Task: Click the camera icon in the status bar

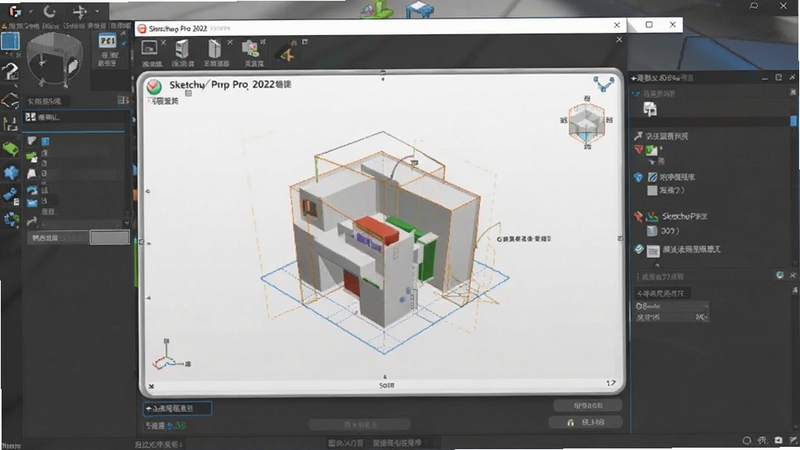Action: [x=778, y=440]
